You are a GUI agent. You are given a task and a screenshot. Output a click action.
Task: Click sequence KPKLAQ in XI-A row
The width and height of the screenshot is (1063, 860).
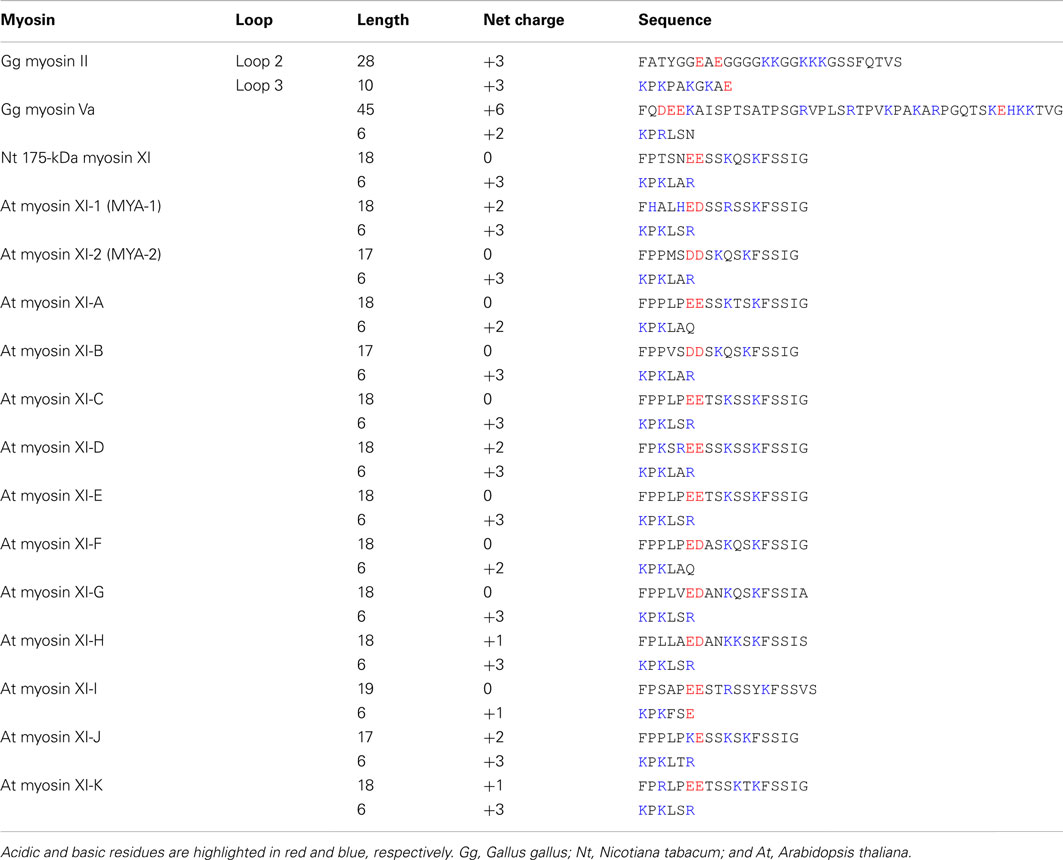pos(666,328)
